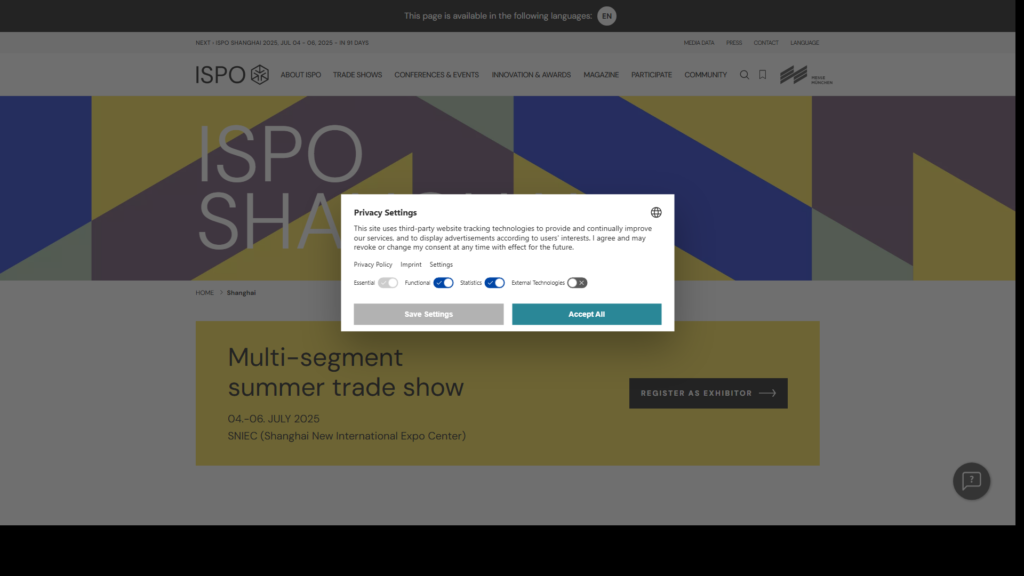Go to the Home breadcrumb
The height and width of the screenshot is (576, 1024).
click(x=204, y=293)
